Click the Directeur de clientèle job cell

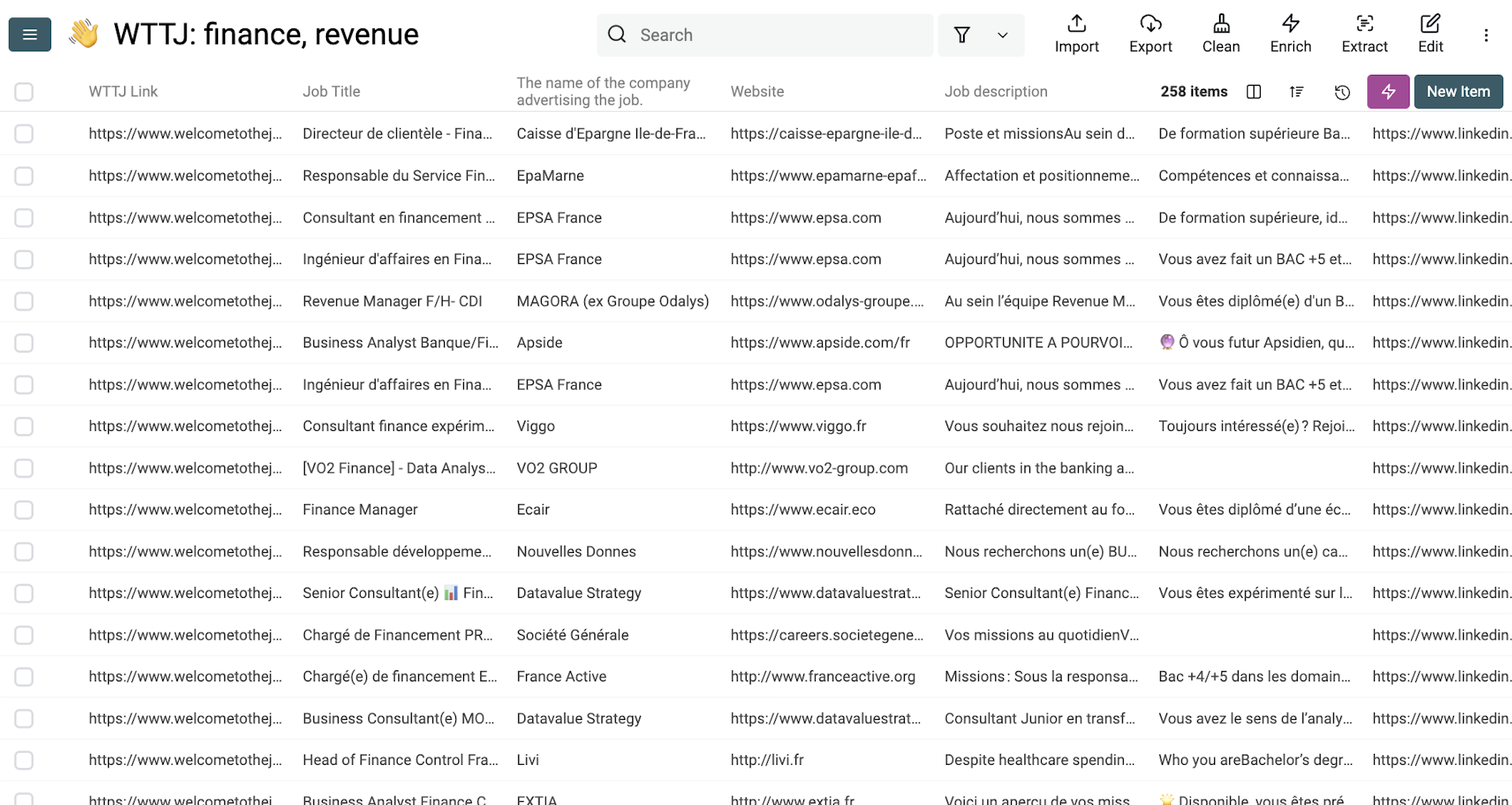(x=397, y=134)
